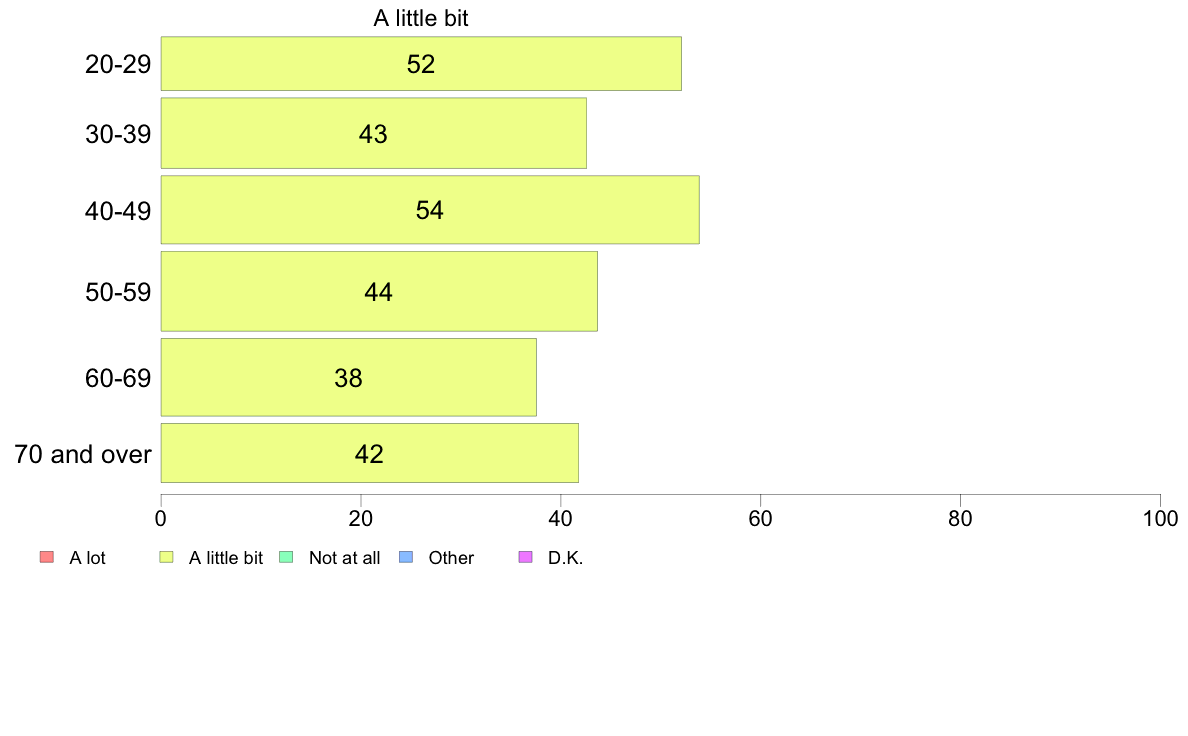This screenshot has height=736, width=1188.
Task: Select the 70 and over bar showing 42
Action: click(x=370, y=453)
